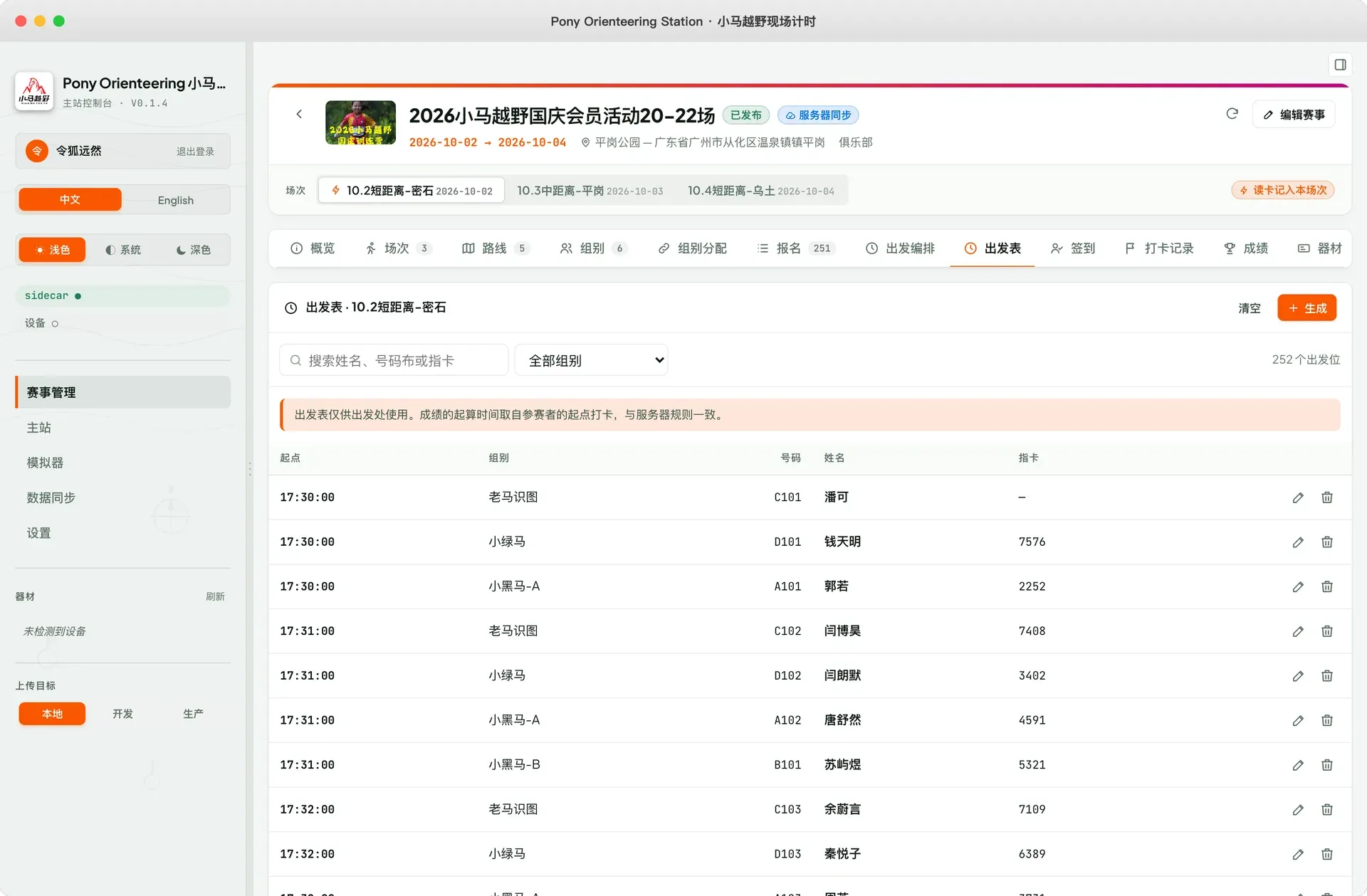1367x896 pixels.
Task: Delete the 余蔚言 start entry
Action: (1327, 810)
